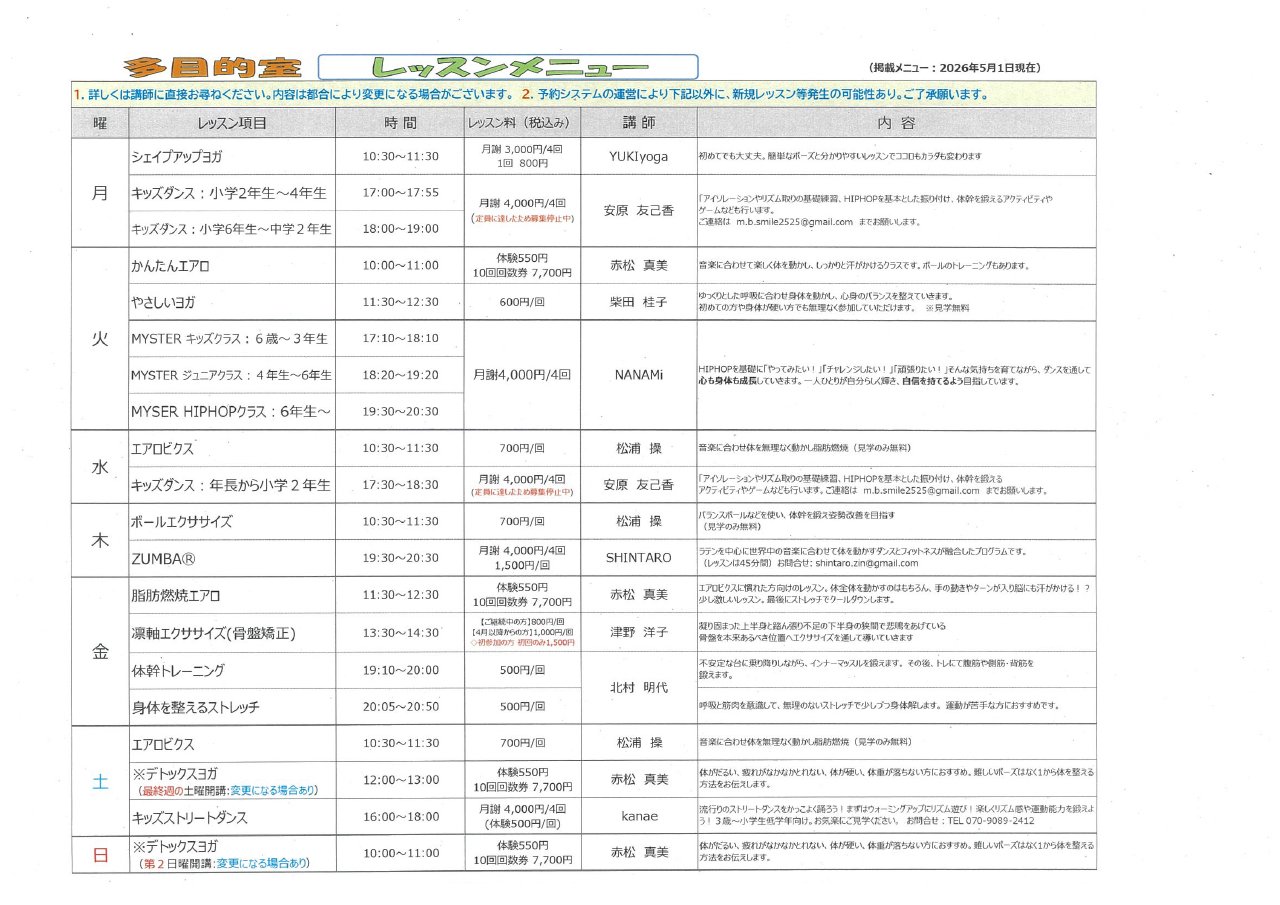Click the "20:05〜20:50" time cell
This screenshot has width=1280, height=905.
(x=400, y=707)
